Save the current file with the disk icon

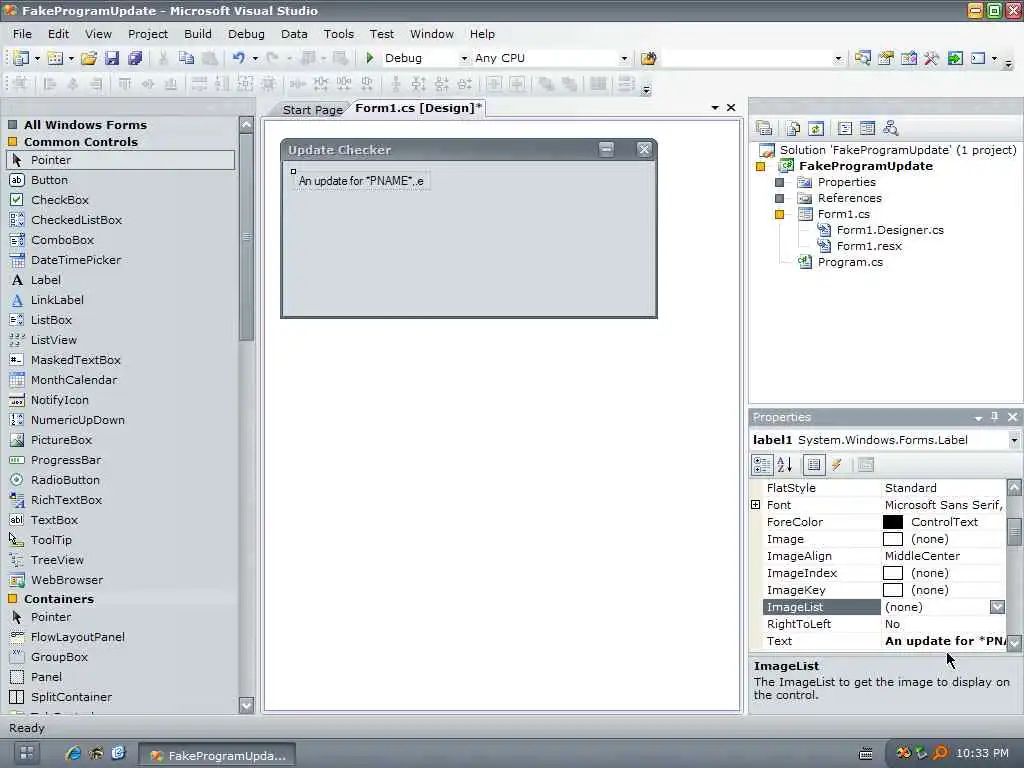(x=112, y=58)
